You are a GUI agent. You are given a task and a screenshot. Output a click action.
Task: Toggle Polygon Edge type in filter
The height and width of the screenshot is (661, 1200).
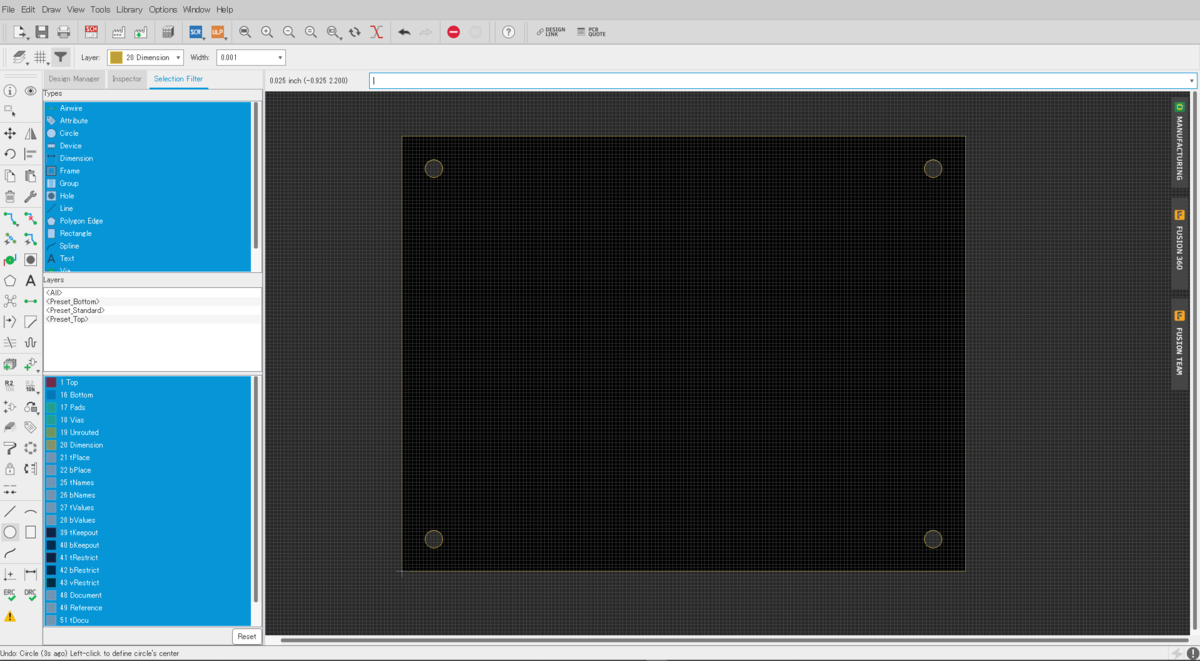[147, 221]
